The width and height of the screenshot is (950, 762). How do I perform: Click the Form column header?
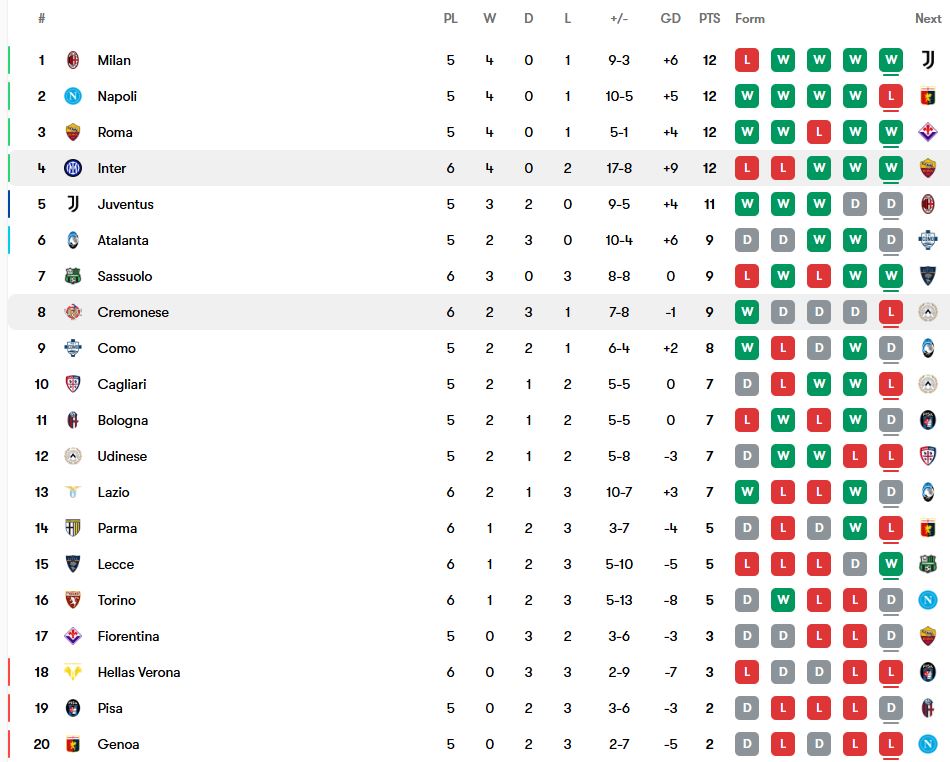tap(750, 18)
